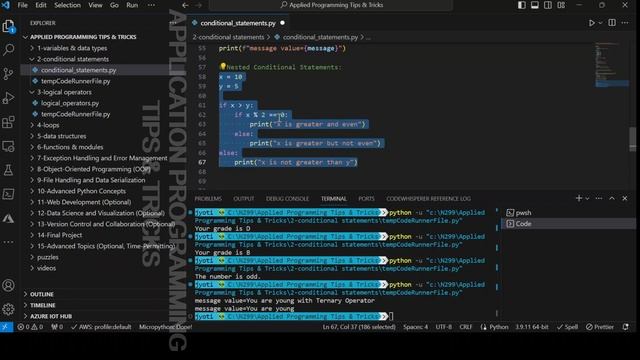Click the command center search box
Image resolution: width=640 pixels, height=360 pixels.
[331, 5]
